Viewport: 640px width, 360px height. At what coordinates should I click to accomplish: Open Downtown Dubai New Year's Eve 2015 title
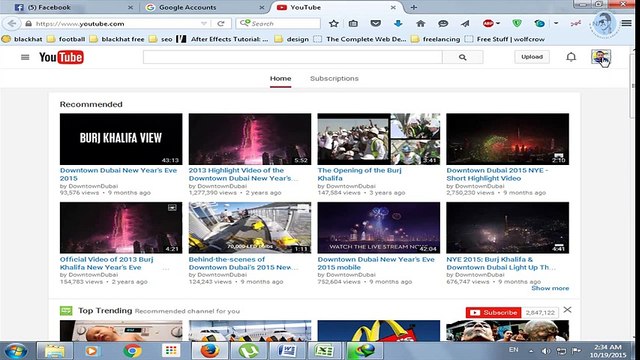pyautogui.click(x=118, y=174)
